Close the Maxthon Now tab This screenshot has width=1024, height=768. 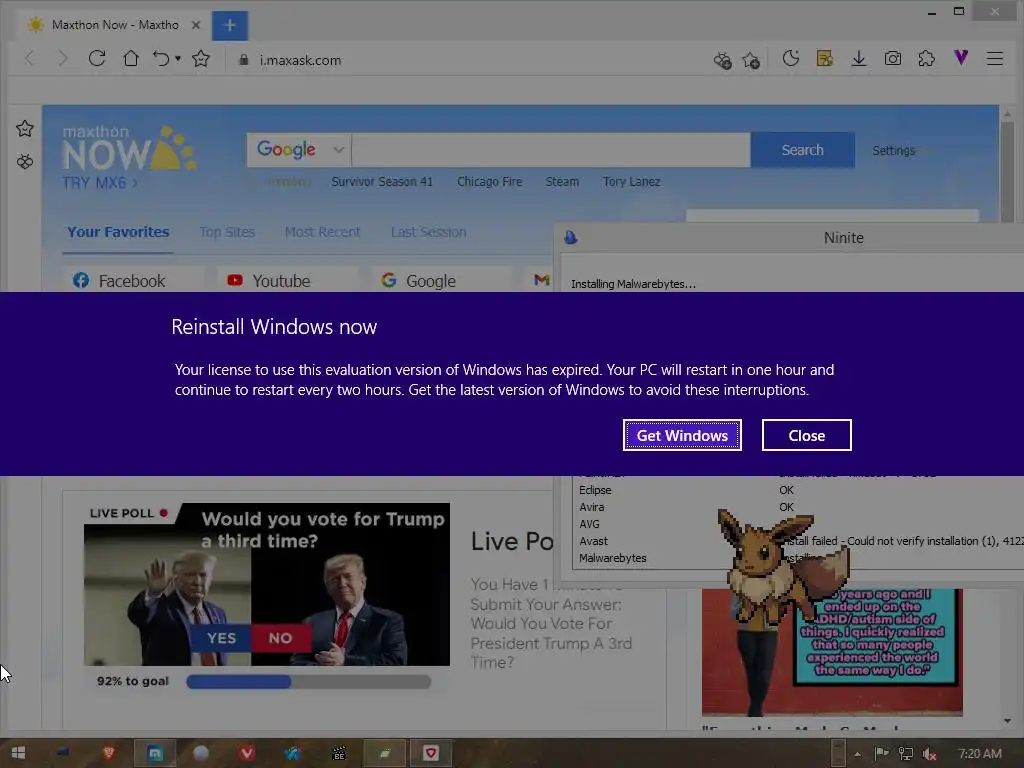pyautogui.click(x=195, y=25)
